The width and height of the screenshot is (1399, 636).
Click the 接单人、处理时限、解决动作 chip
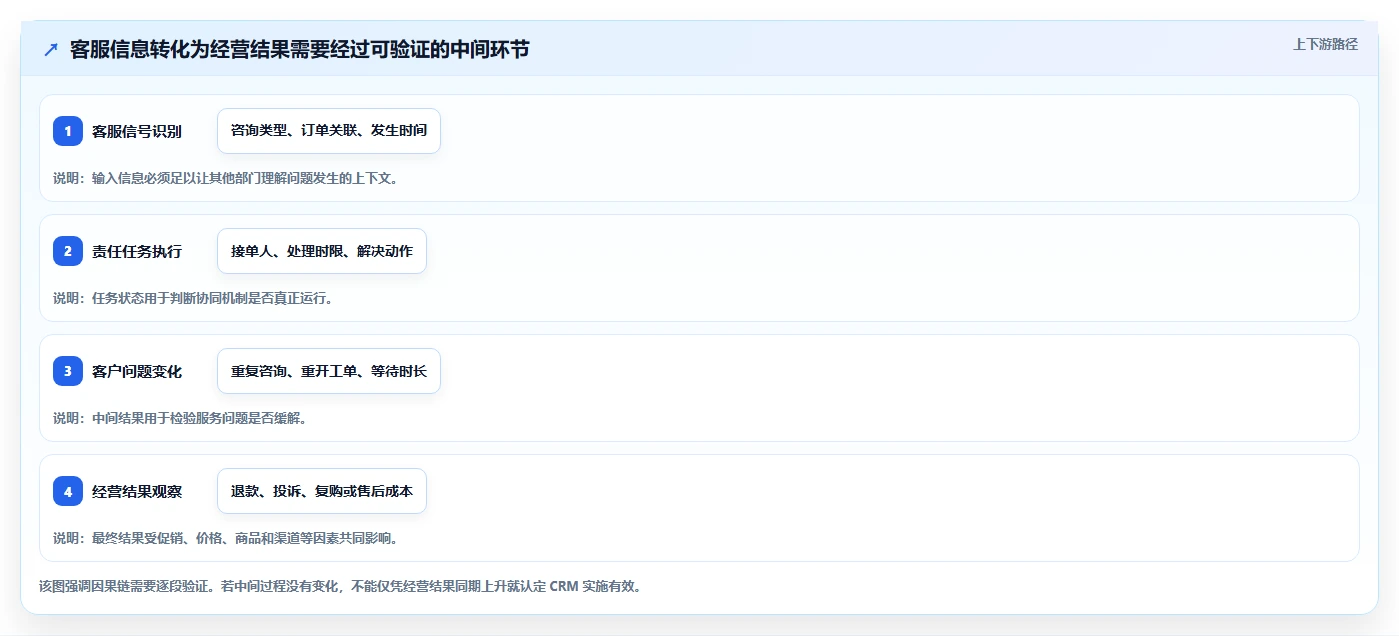point(322,251)
